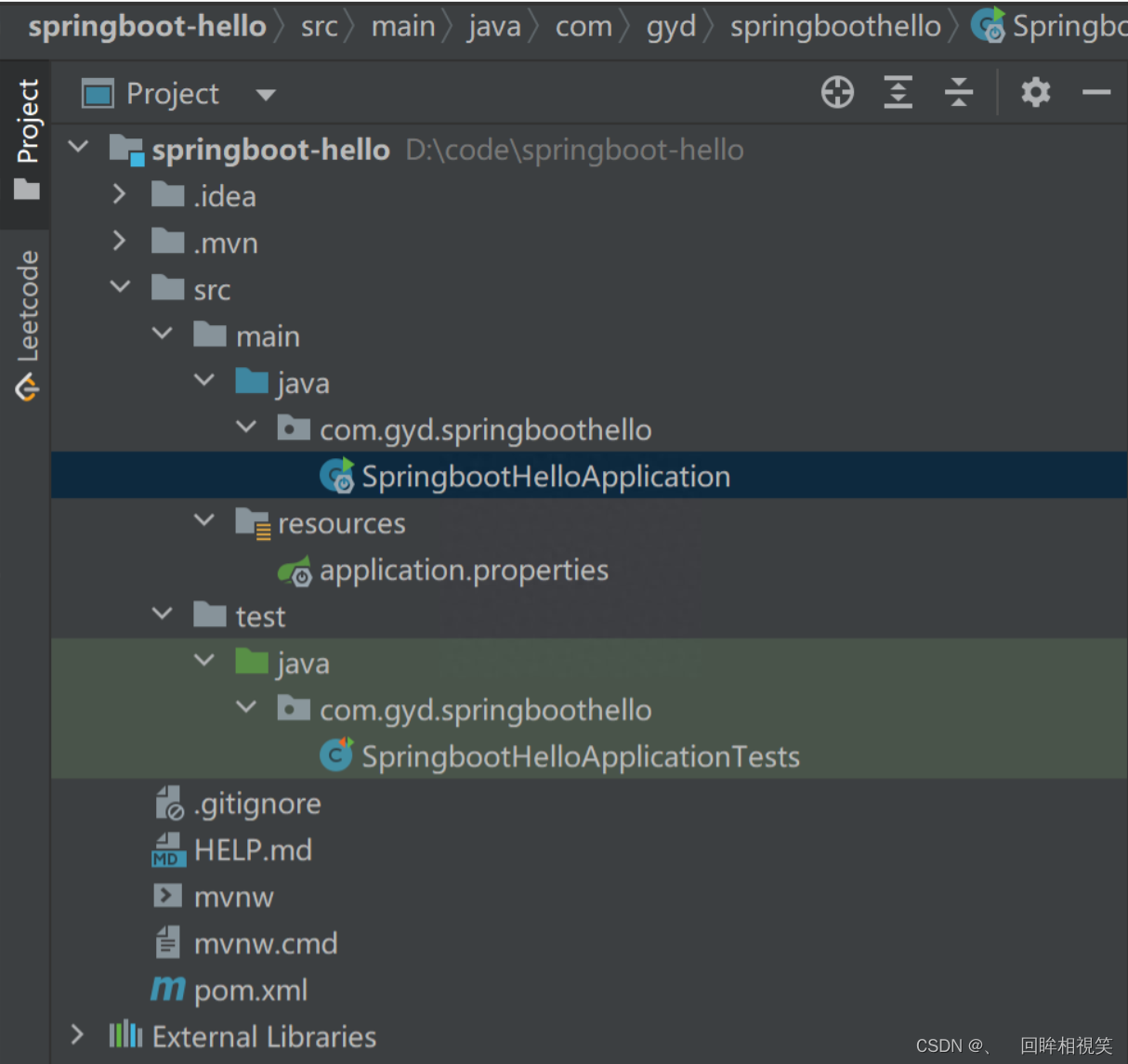Collapse the test folder
Image resolution: width=1128 pixels, height=1064 pixels.
click(x=162, y=613)
